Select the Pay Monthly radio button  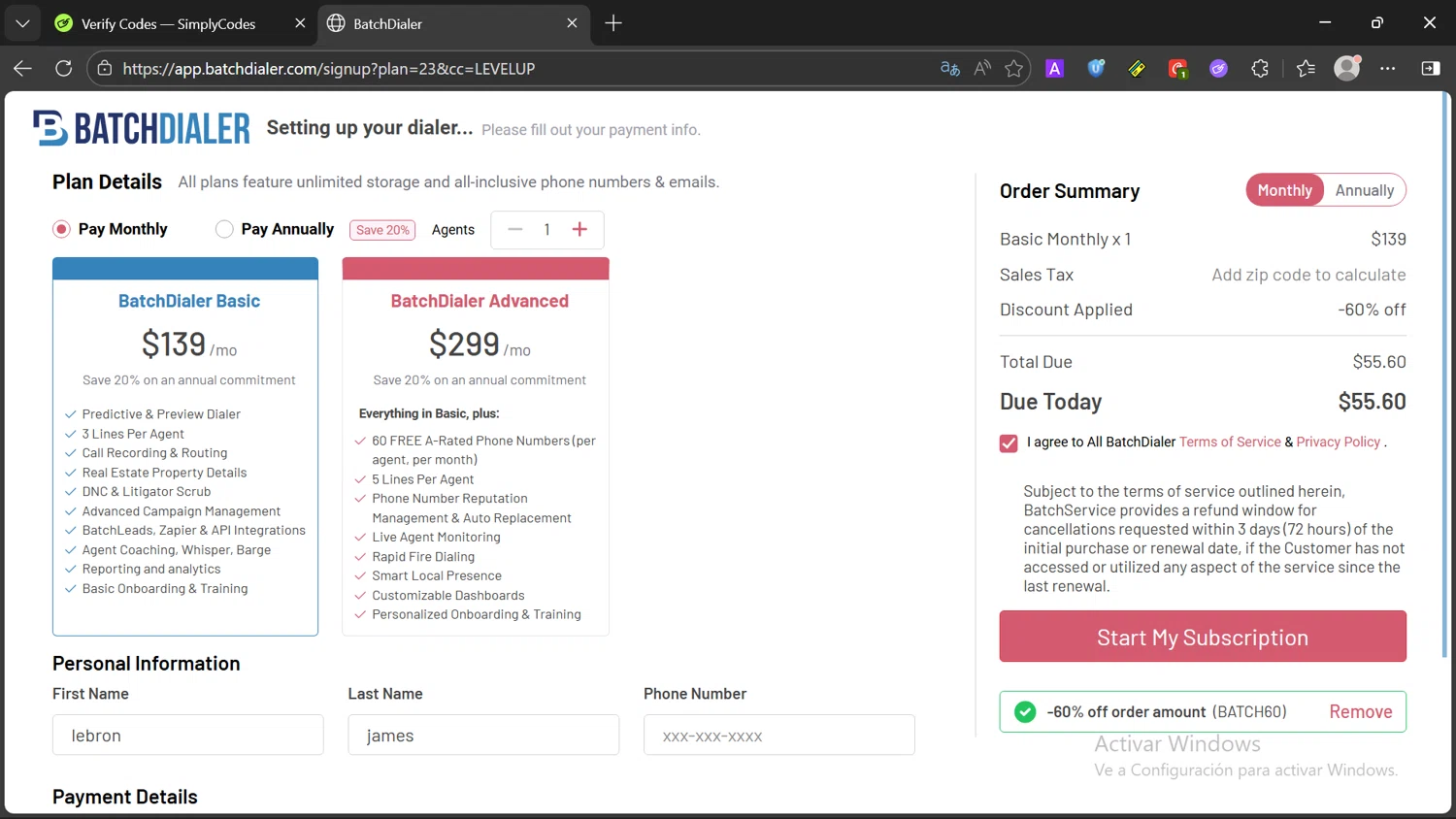[62, 229]
